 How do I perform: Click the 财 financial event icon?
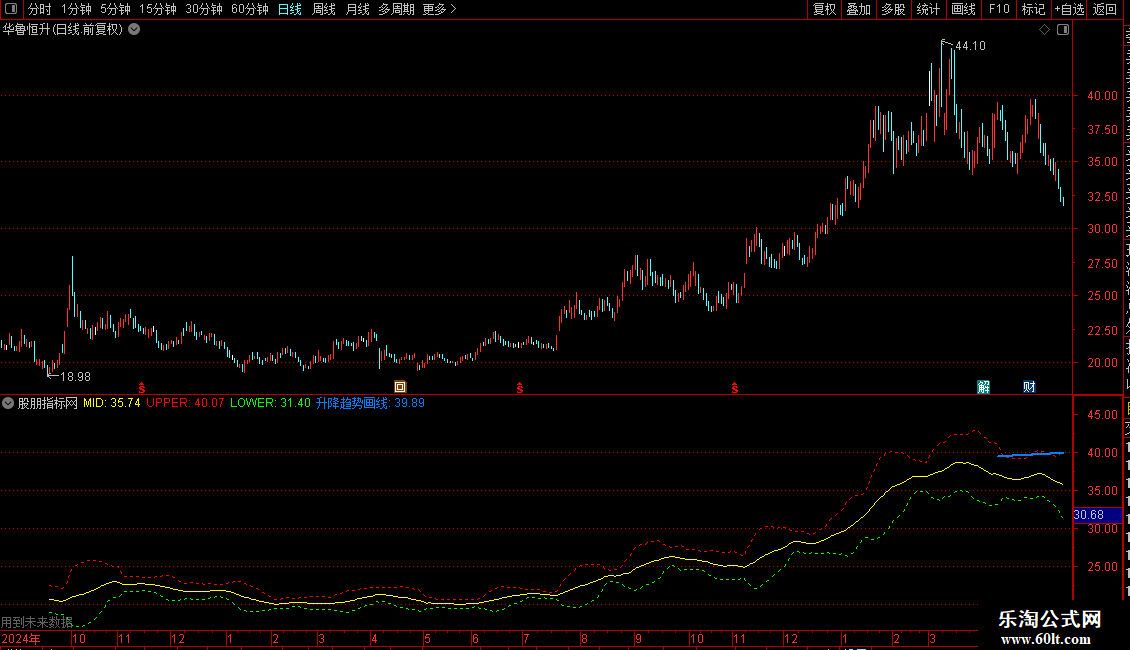1029,387
